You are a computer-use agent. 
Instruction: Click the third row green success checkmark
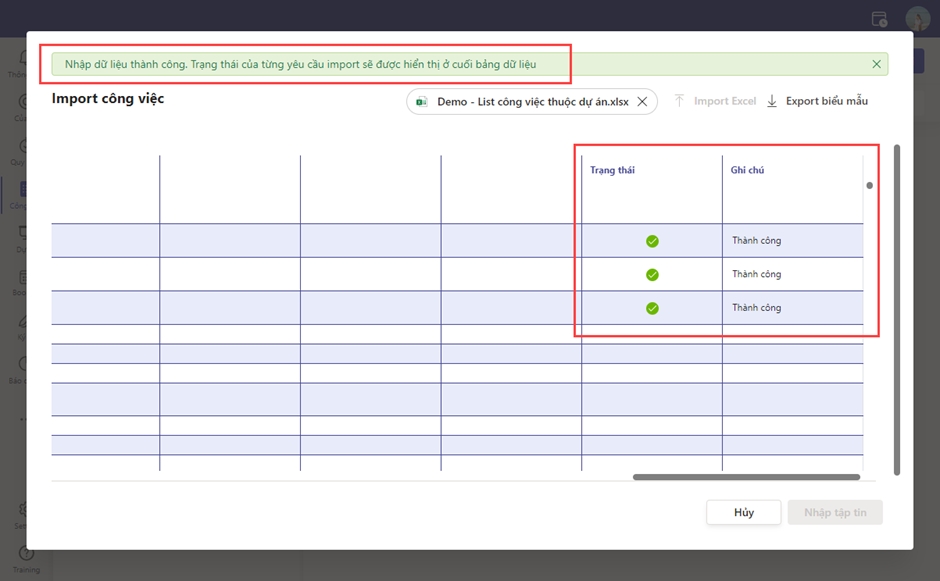652,308
